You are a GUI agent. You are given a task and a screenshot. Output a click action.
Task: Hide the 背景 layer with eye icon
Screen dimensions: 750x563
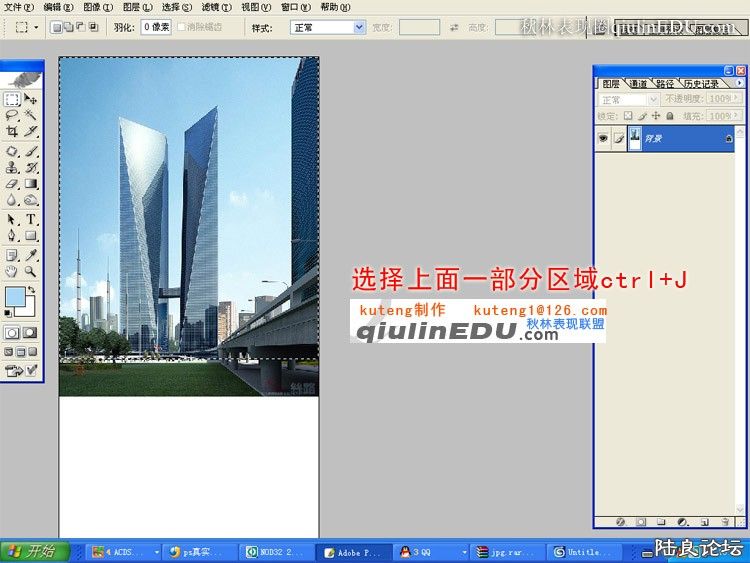(x=603, y=140)
